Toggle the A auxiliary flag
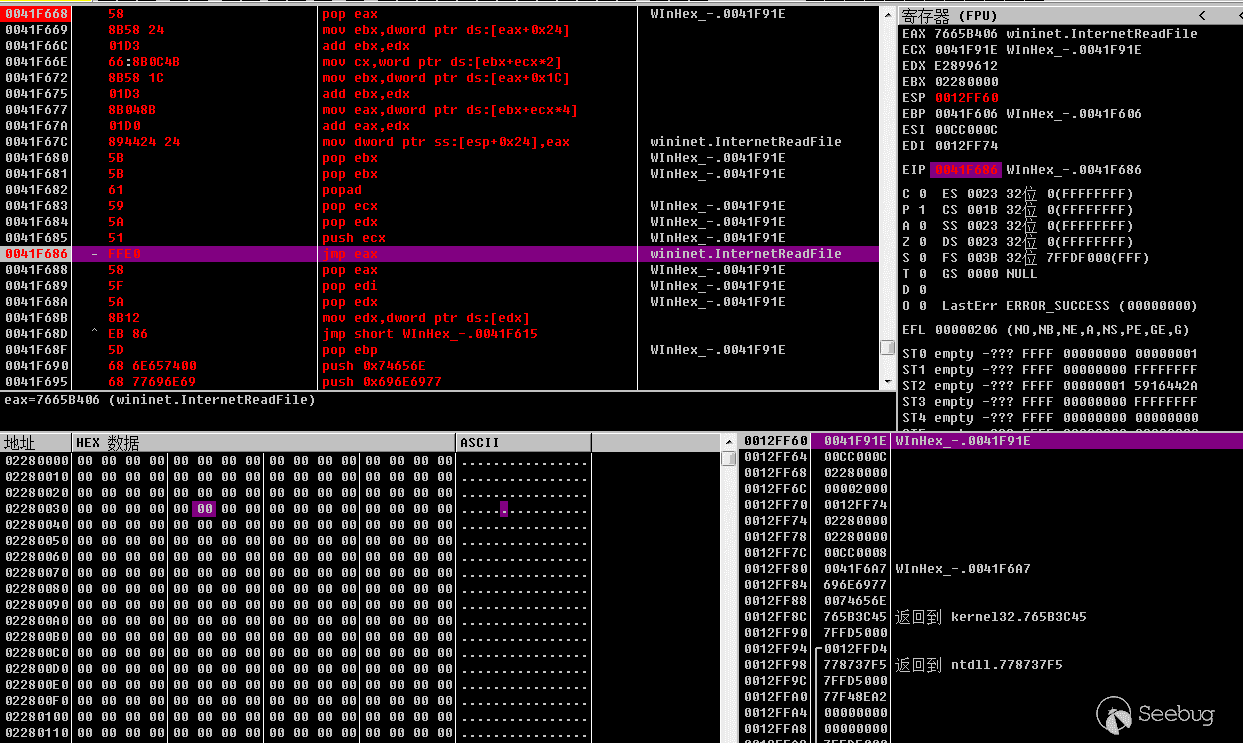This screenshot has width=1243, height=743. 913,226
